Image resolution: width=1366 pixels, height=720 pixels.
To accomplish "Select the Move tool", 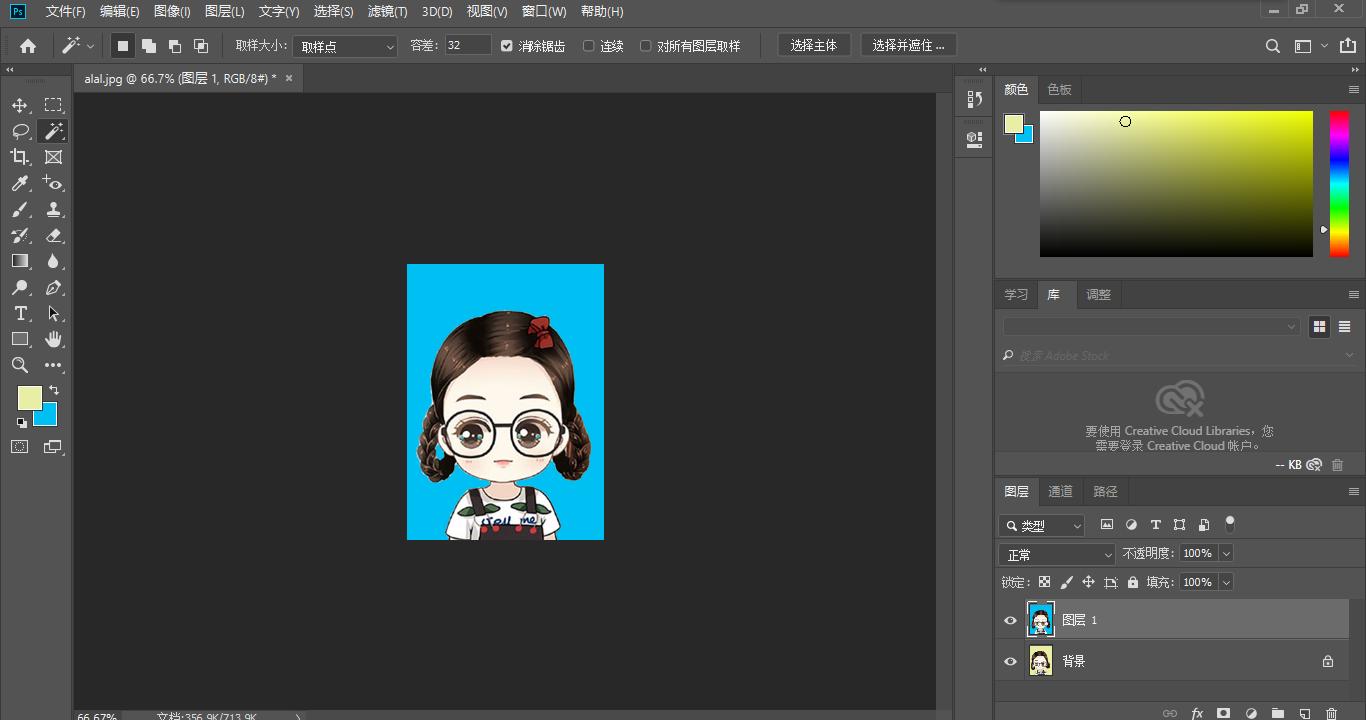I will click(x=20, y=105).
